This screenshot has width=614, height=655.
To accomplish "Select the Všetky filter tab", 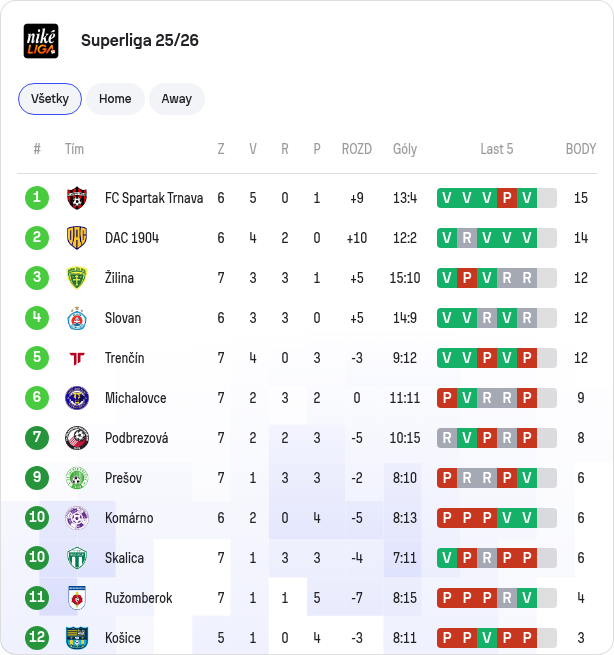I will [x=50, y=99].
